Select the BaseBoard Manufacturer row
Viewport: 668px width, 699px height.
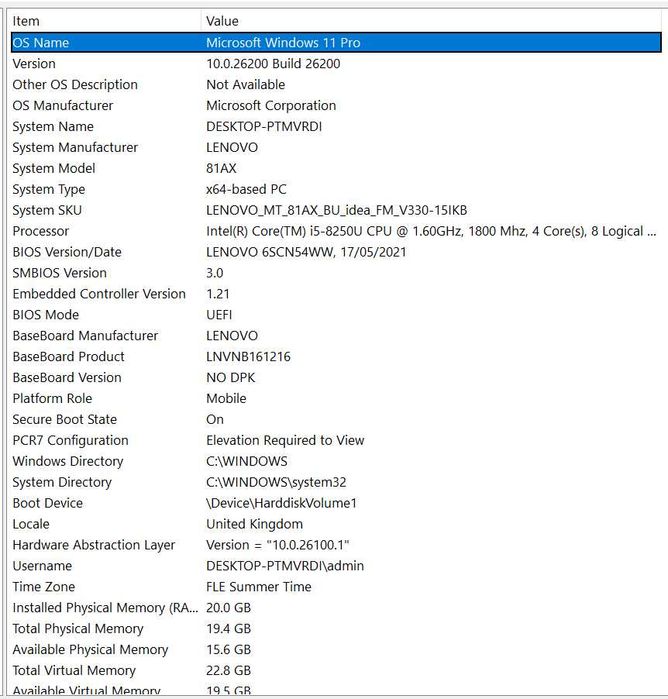[336, 336]
